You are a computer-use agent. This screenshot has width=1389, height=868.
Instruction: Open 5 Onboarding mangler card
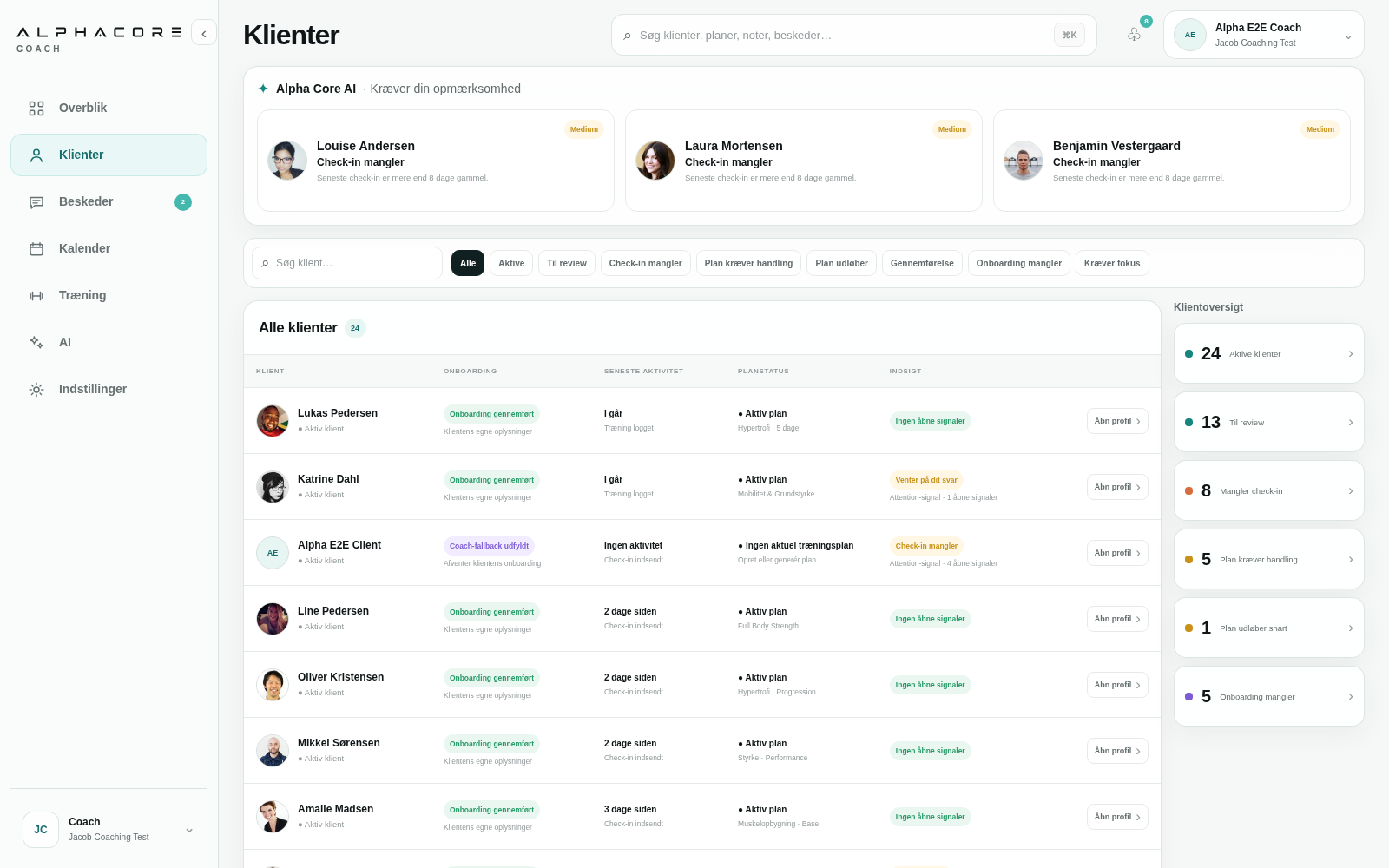(x=1269, y=696)
